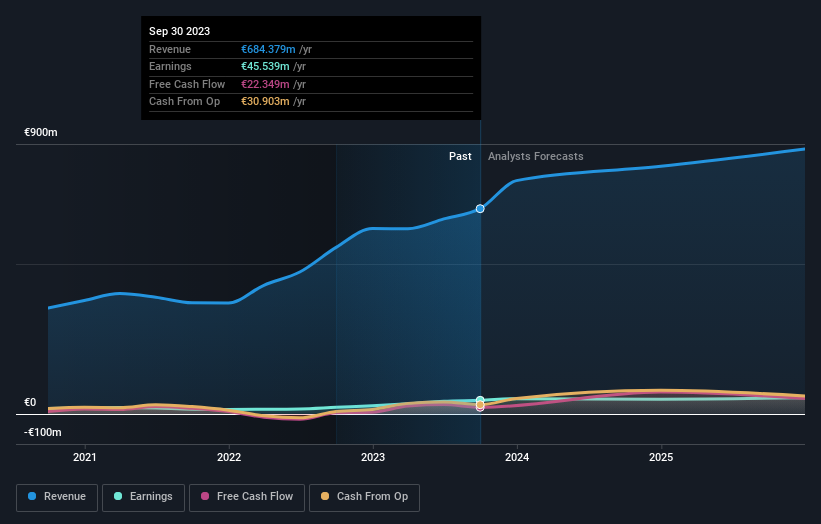
Task: Toggle the Cash From Op legend button
Action: 364,497
